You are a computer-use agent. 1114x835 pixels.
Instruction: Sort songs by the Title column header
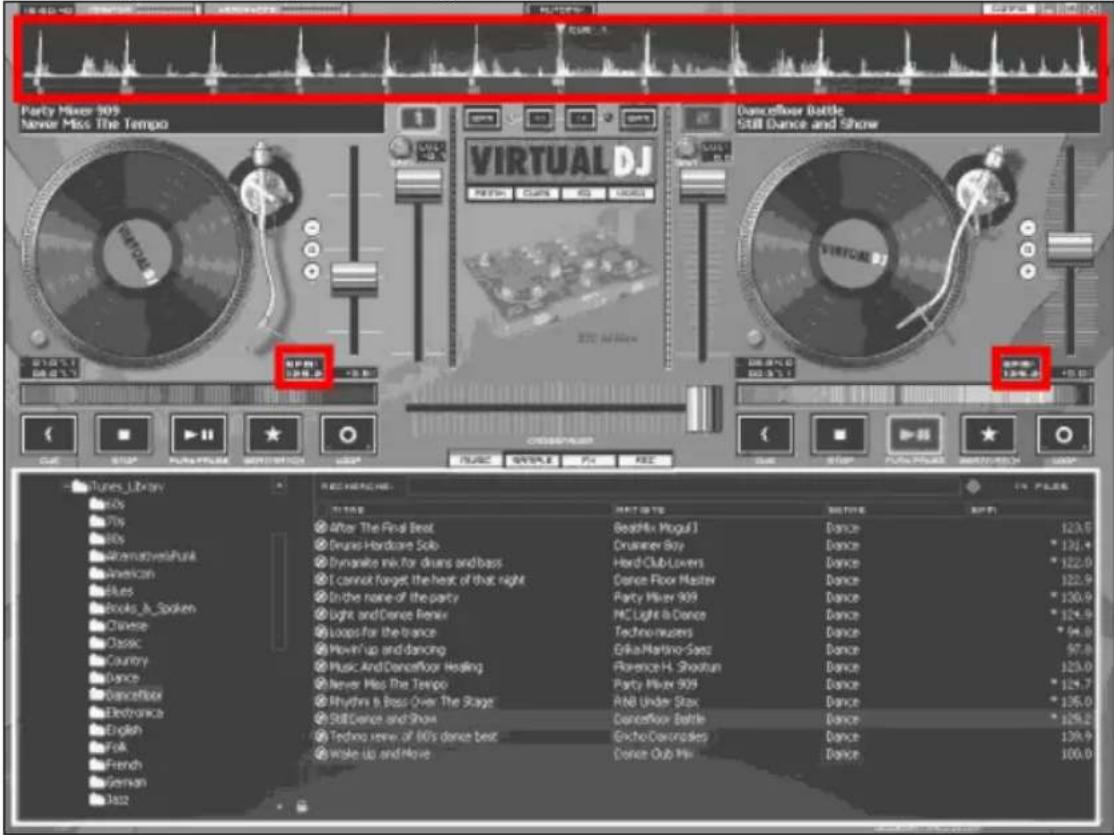click(347, 510)
